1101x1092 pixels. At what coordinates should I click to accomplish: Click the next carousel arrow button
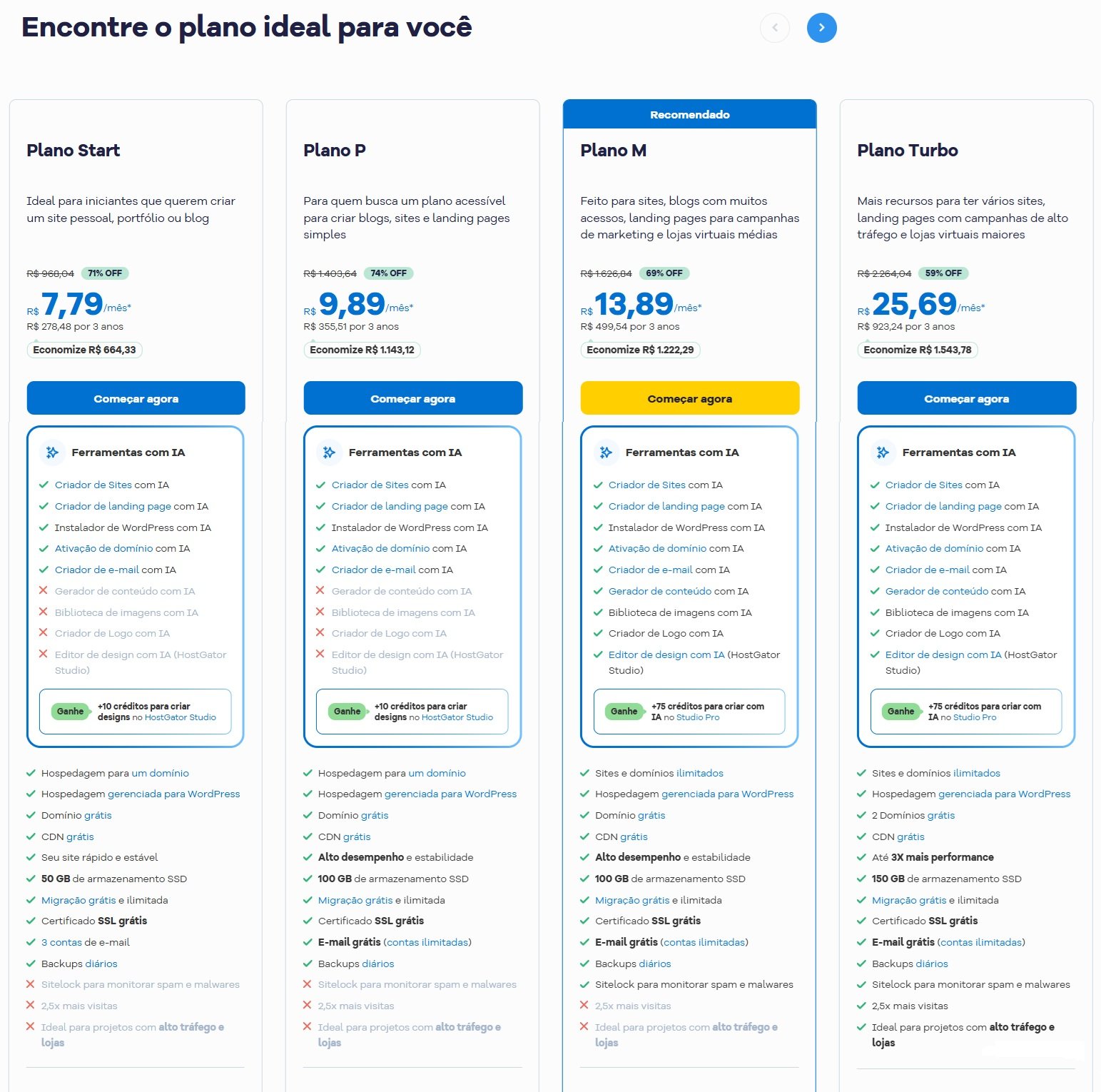point(821,28)
